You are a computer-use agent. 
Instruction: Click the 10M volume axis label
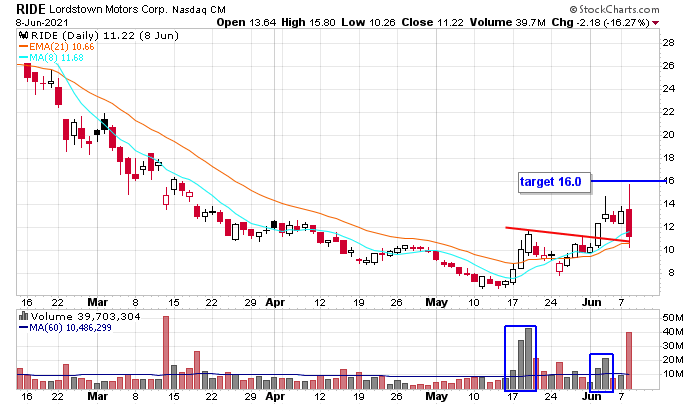pos(673,374)
